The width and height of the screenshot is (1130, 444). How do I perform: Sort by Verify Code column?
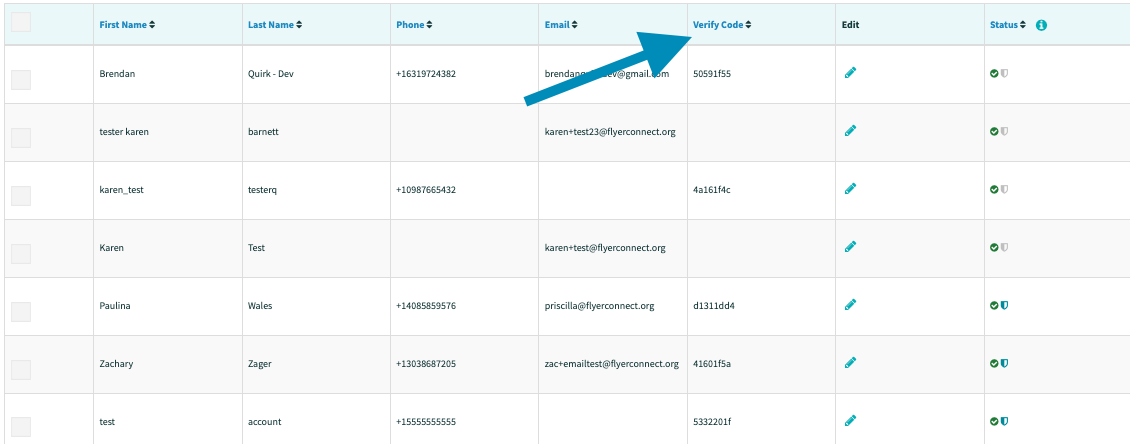[722, 25]
